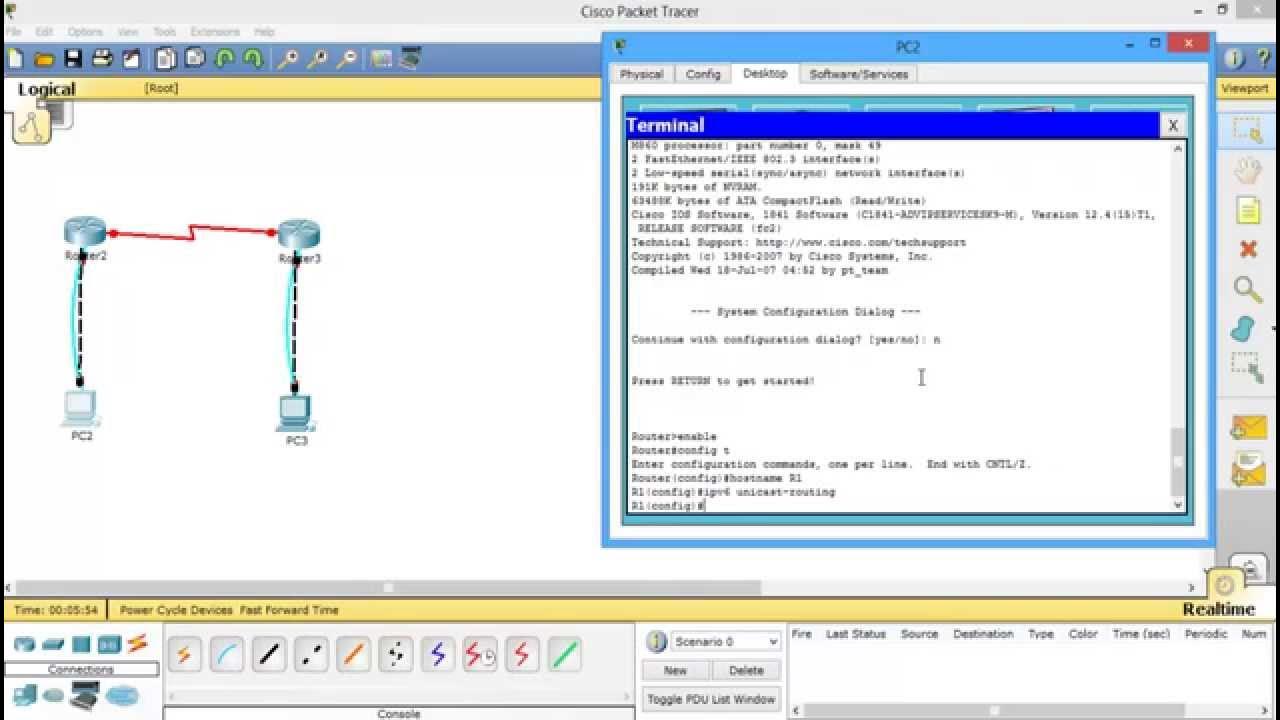Image resolution: width=1280 pixels, height=720 pixels.
Task: Switch to the Physical tab in PC2
Action: click(641, 74)
